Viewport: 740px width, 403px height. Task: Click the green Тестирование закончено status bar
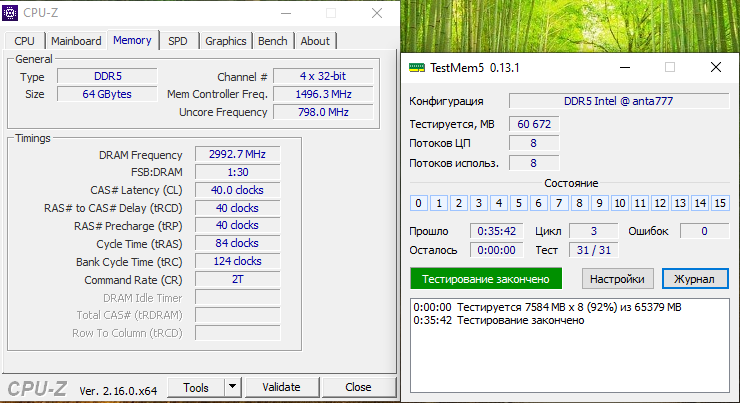(485, 278)
